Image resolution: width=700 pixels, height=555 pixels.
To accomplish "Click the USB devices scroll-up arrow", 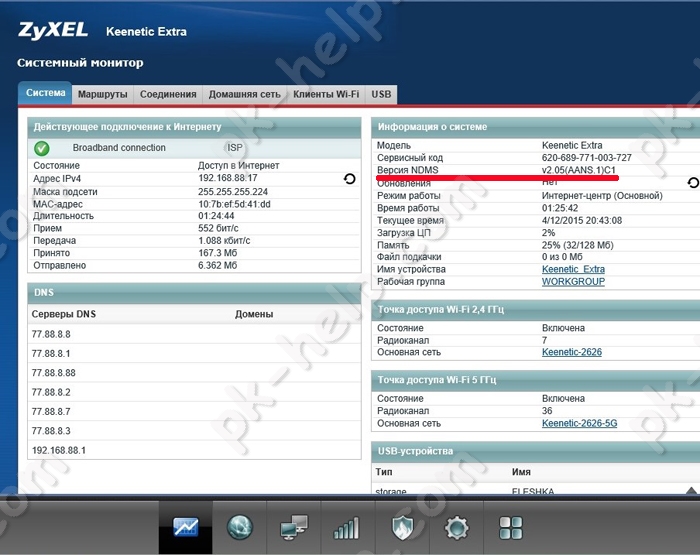I will tap(691, 490).
